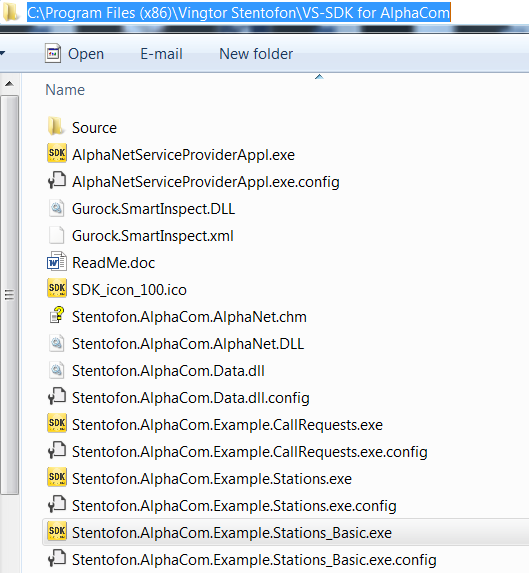
Task: Click the DLL icon of Stentofon.AlphaCom.AlphaNet.DLL
Action: [x=57, y=343]
